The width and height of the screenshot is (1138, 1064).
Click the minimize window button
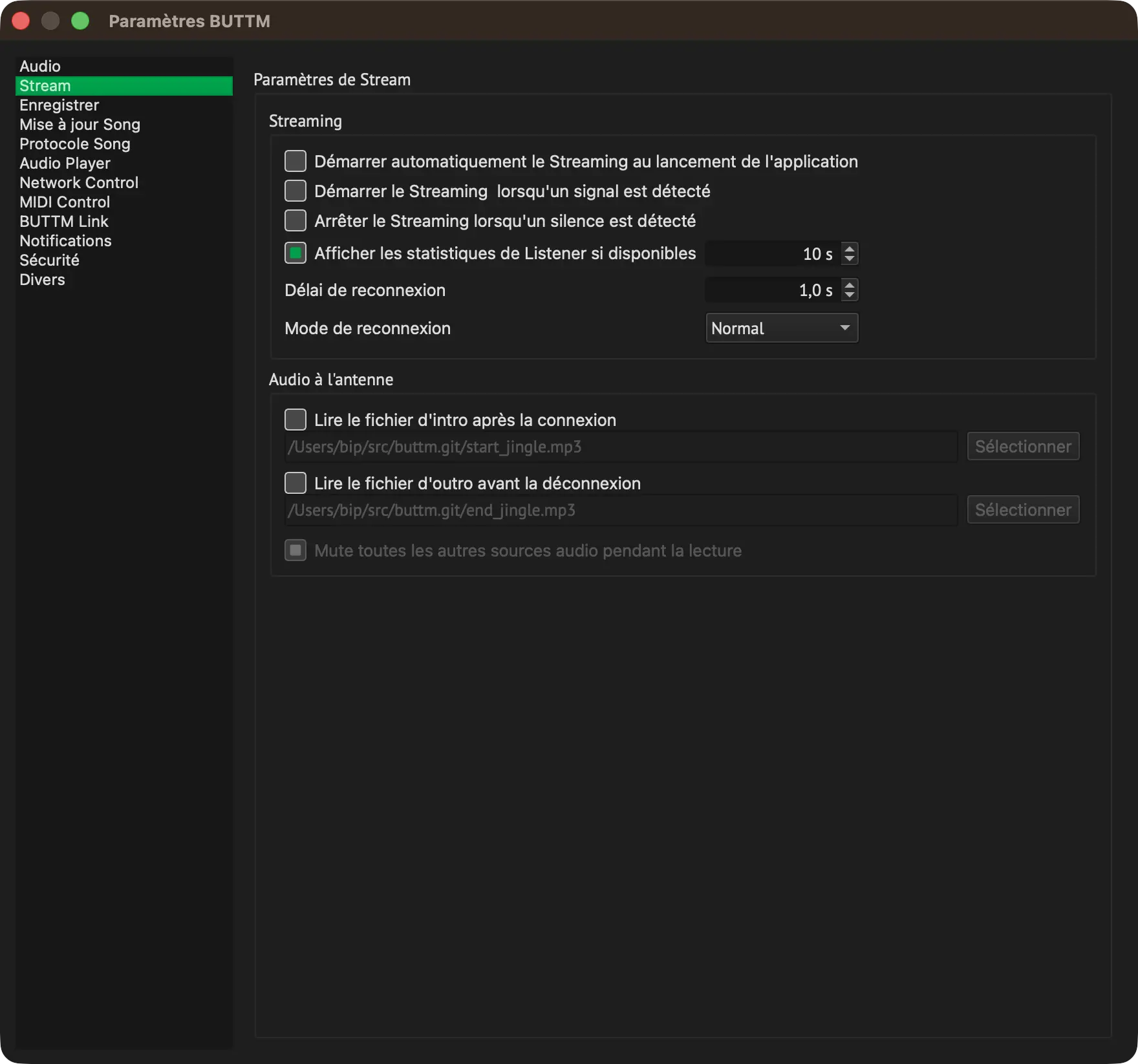(x=50, y=21)
